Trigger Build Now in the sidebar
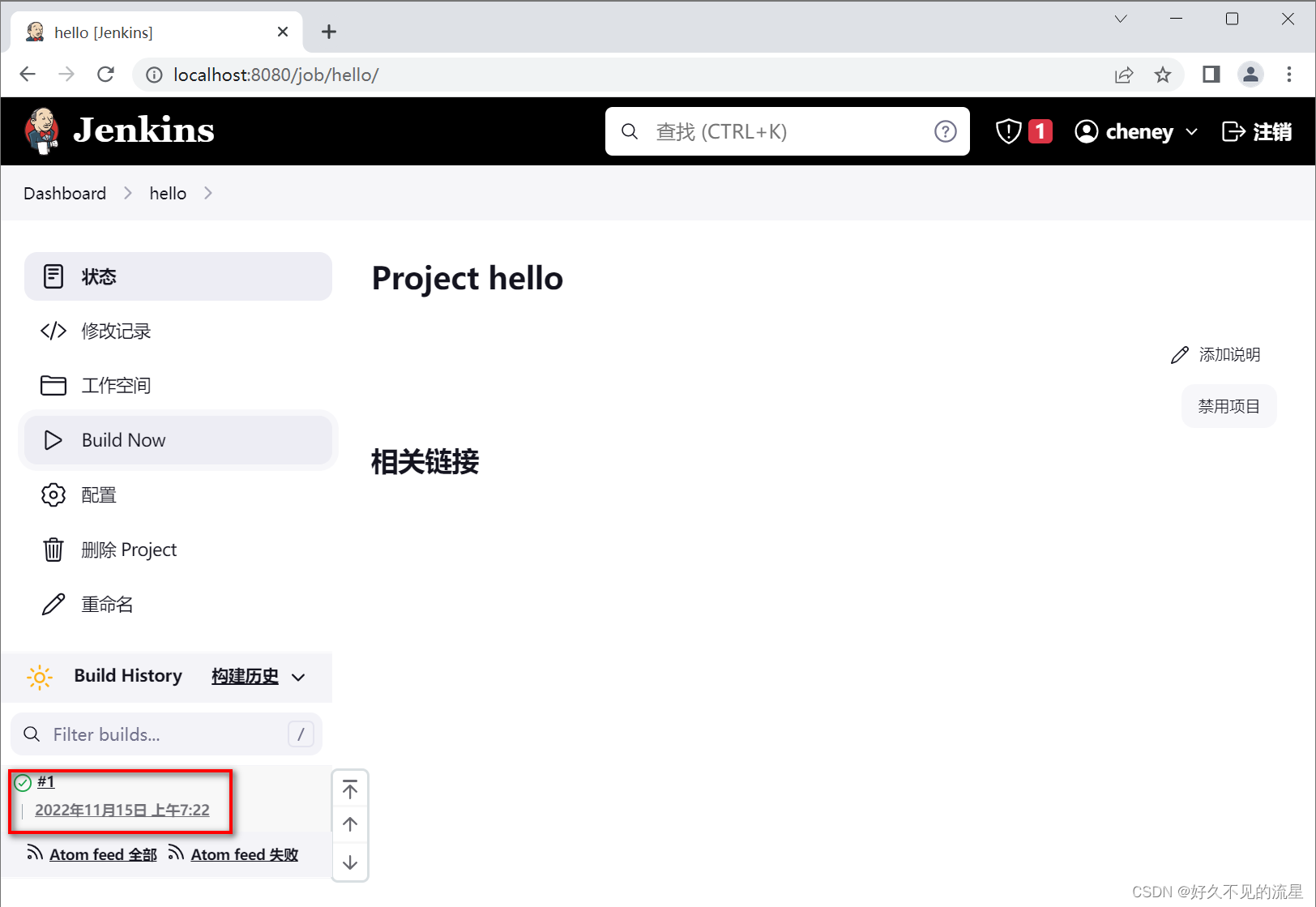The width and height of the screenshot is (1316, 907). pyautogui.click(x=178, y=440)
